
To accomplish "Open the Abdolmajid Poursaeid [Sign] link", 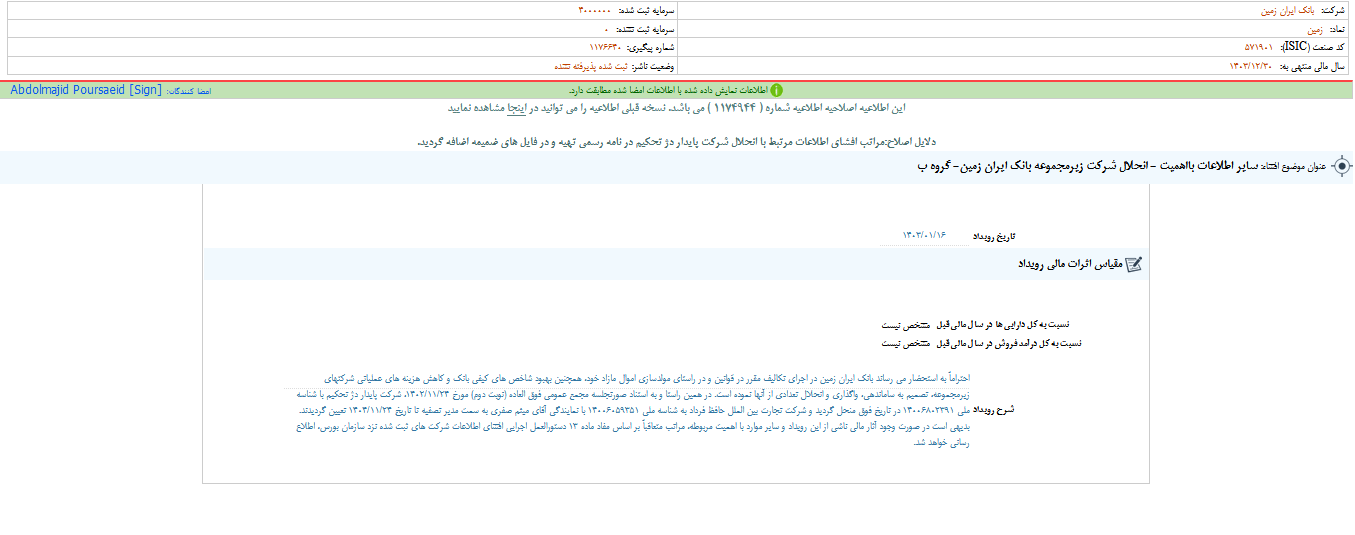I will coord(86,89).
